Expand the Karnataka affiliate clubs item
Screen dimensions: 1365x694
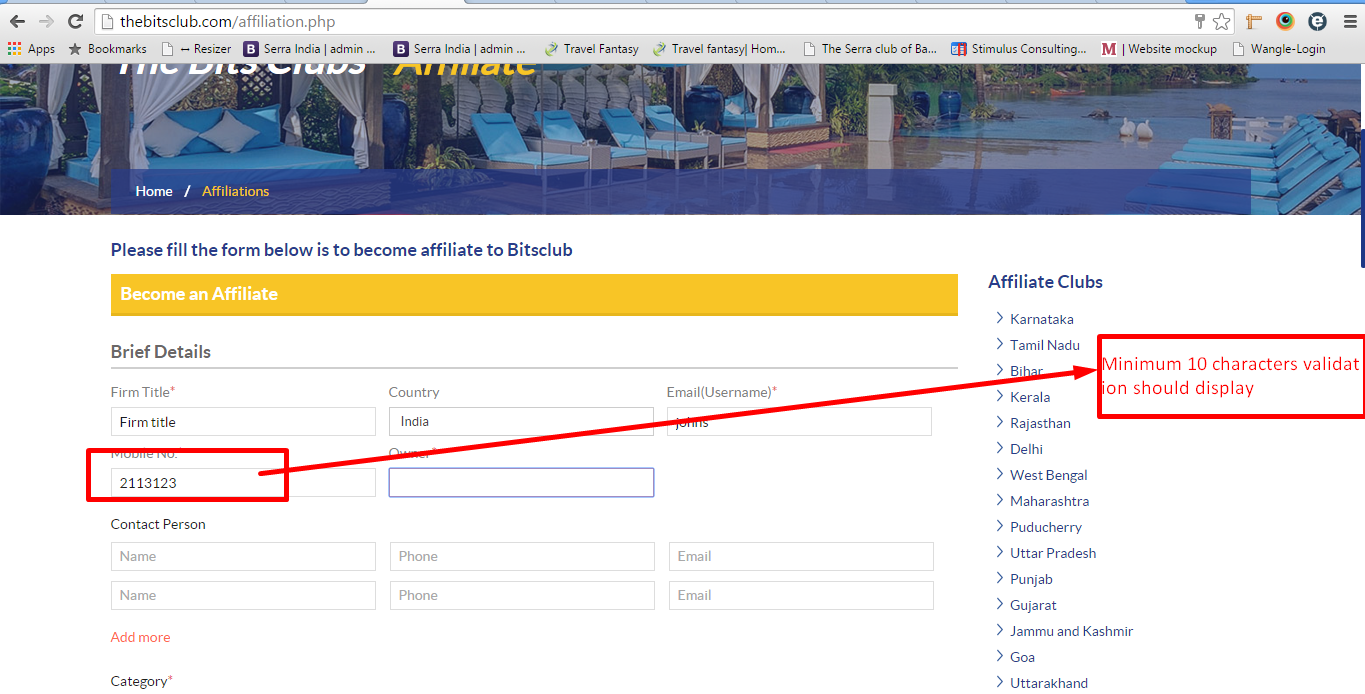point(1041,319)
